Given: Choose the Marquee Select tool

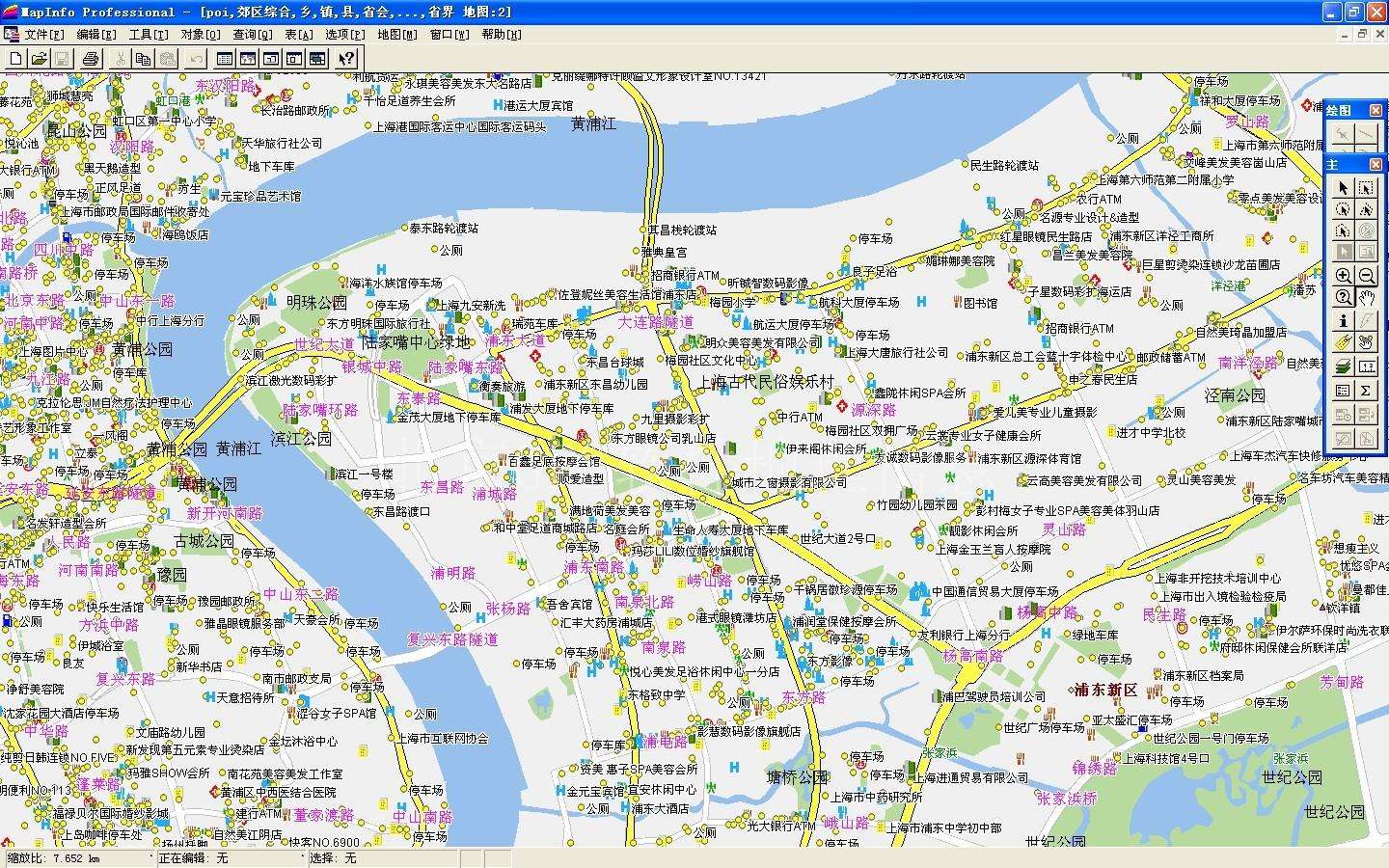Looking at the screenshot, I should click(x=1367, y=188).
